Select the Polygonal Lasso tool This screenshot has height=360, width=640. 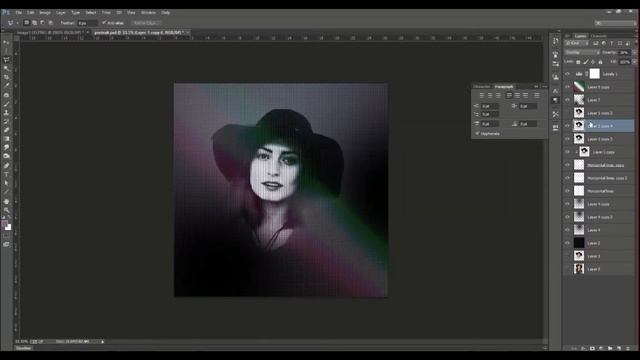pos(6,60)
